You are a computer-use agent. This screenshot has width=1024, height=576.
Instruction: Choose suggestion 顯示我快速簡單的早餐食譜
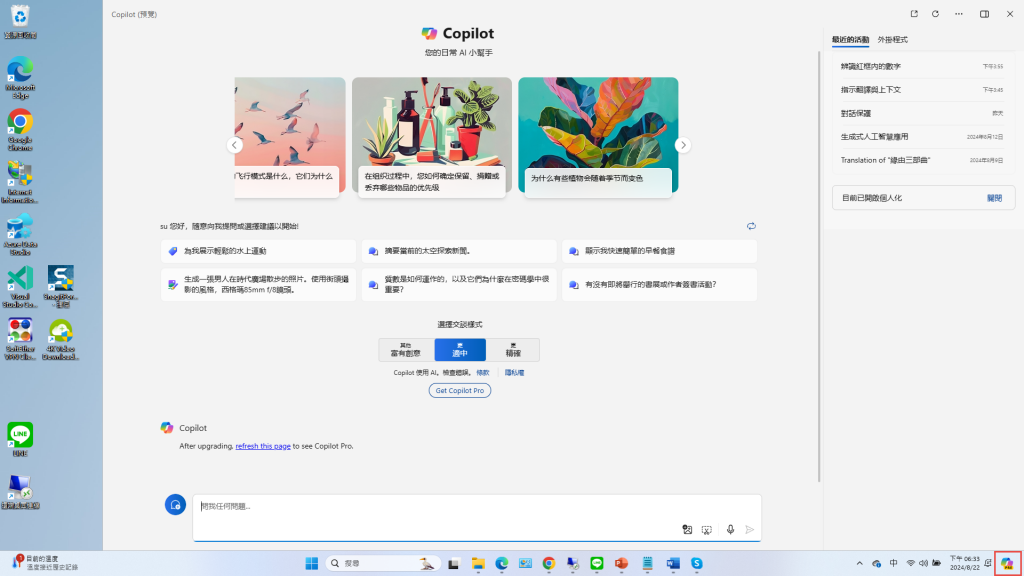660,251
